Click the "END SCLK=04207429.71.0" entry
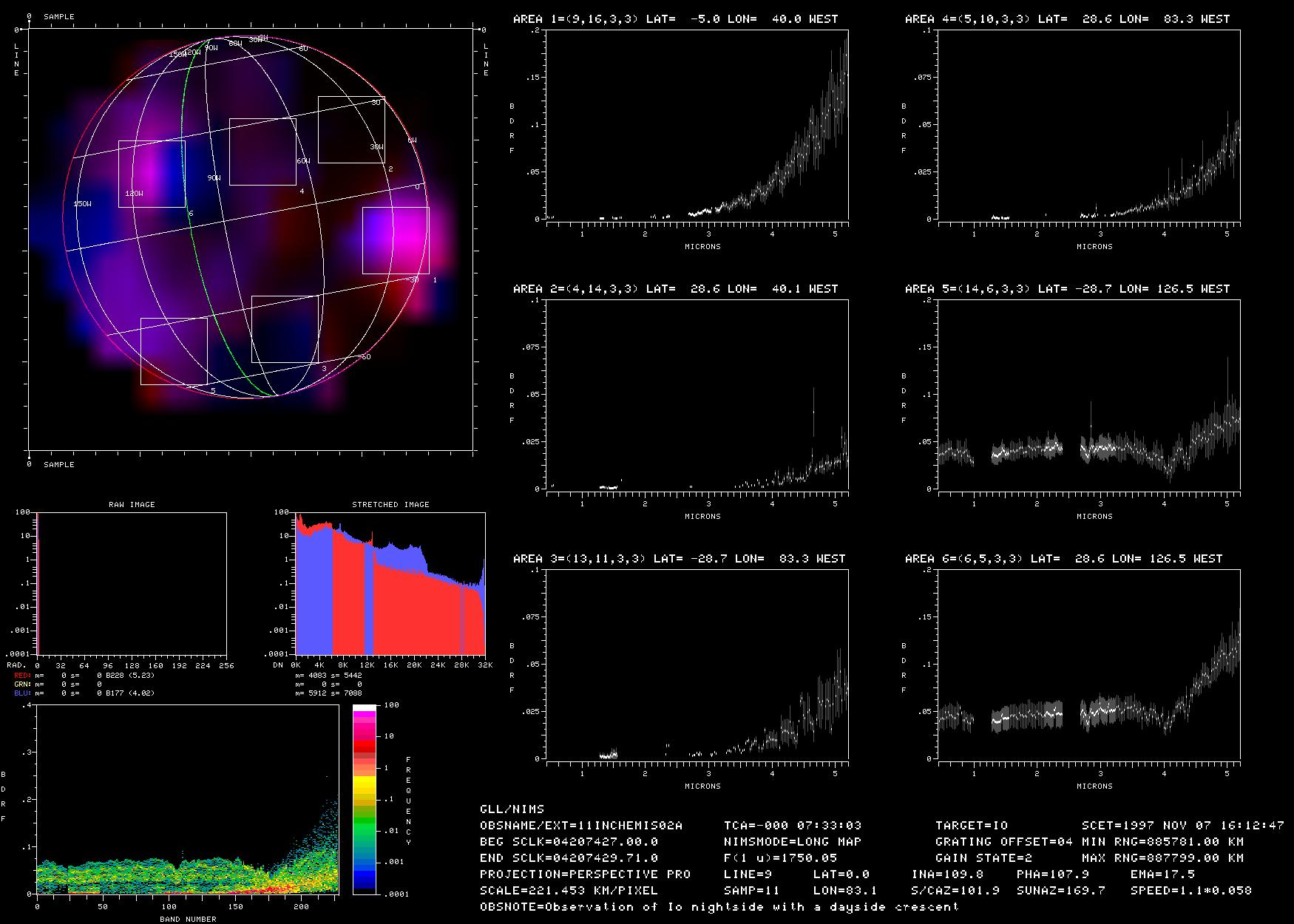Viewport: 1294px width, 924px height. click(569, 858)
